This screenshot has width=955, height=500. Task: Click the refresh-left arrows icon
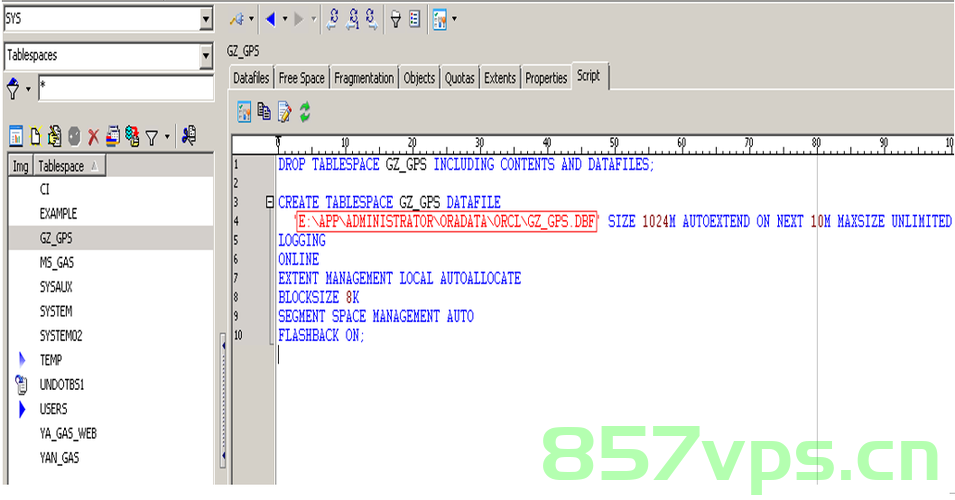pos(333,19)
